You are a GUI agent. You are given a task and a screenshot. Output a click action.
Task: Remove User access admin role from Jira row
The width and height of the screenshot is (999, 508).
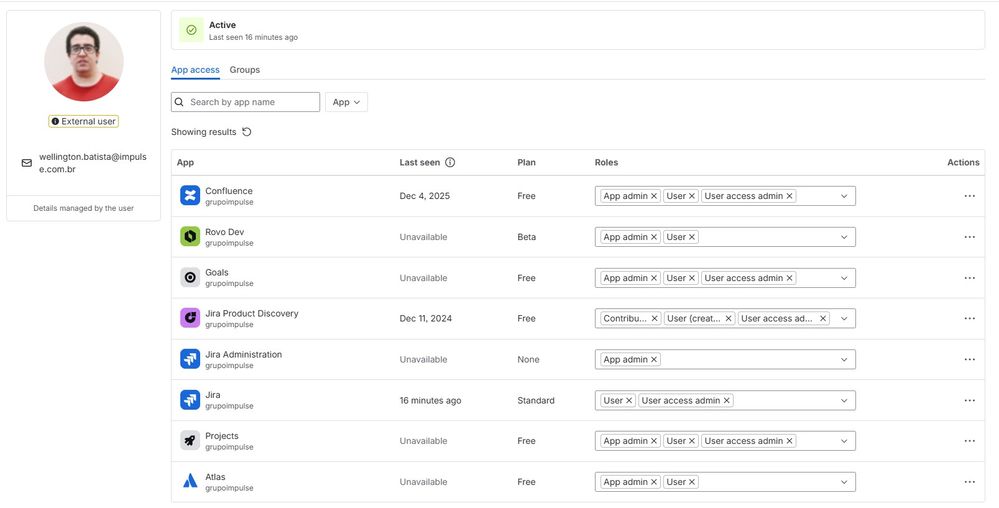coord(726,400)
